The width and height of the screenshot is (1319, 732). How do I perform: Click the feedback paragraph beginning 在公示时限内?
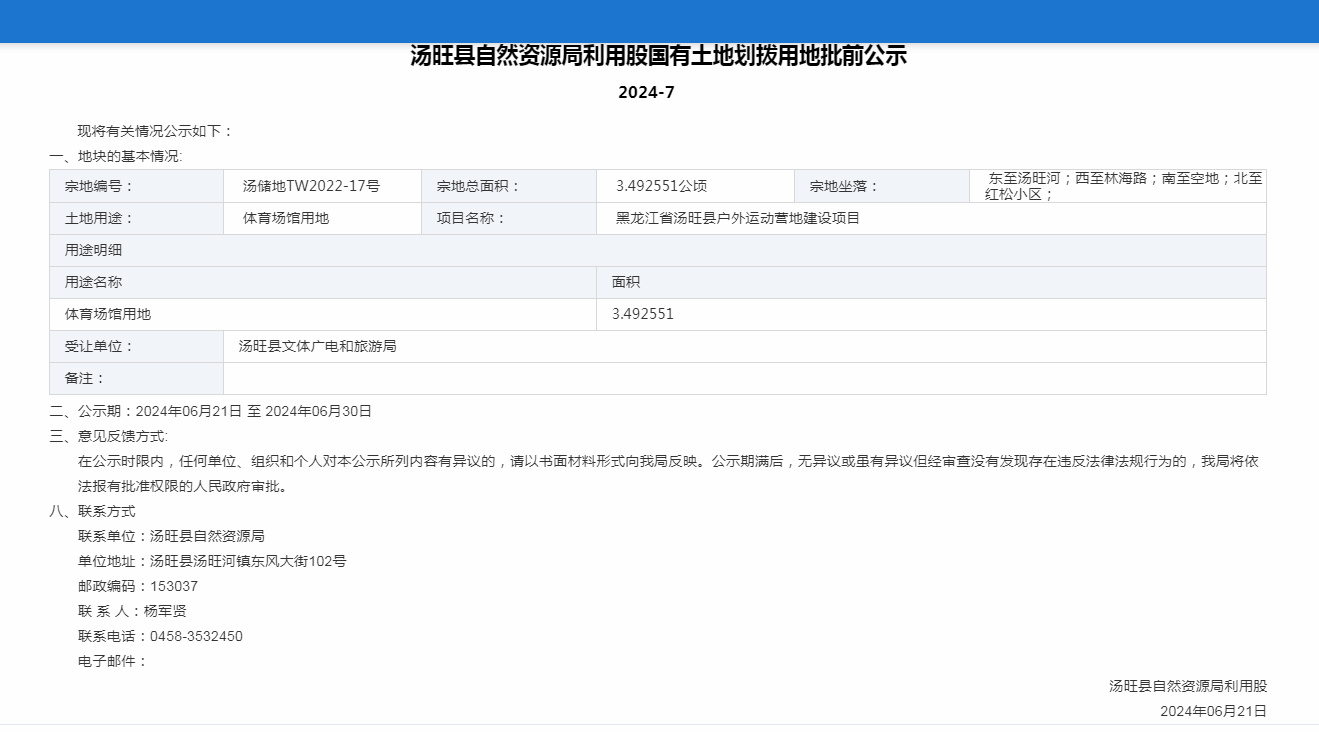click(x=668, y=475)
